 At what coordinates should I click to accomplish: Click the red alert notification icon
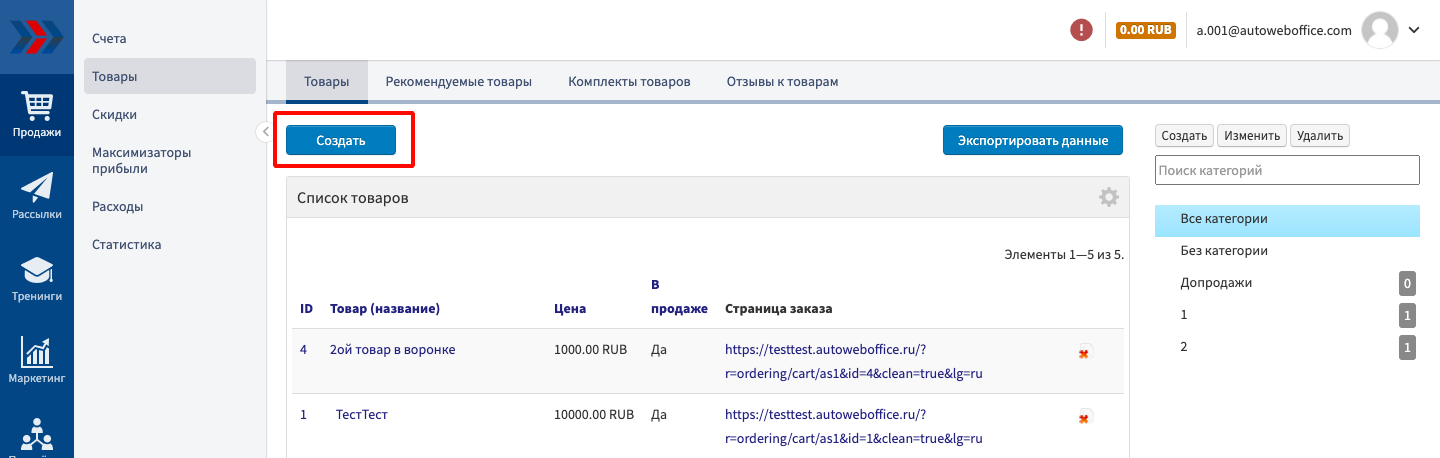tap(1081, 30)
